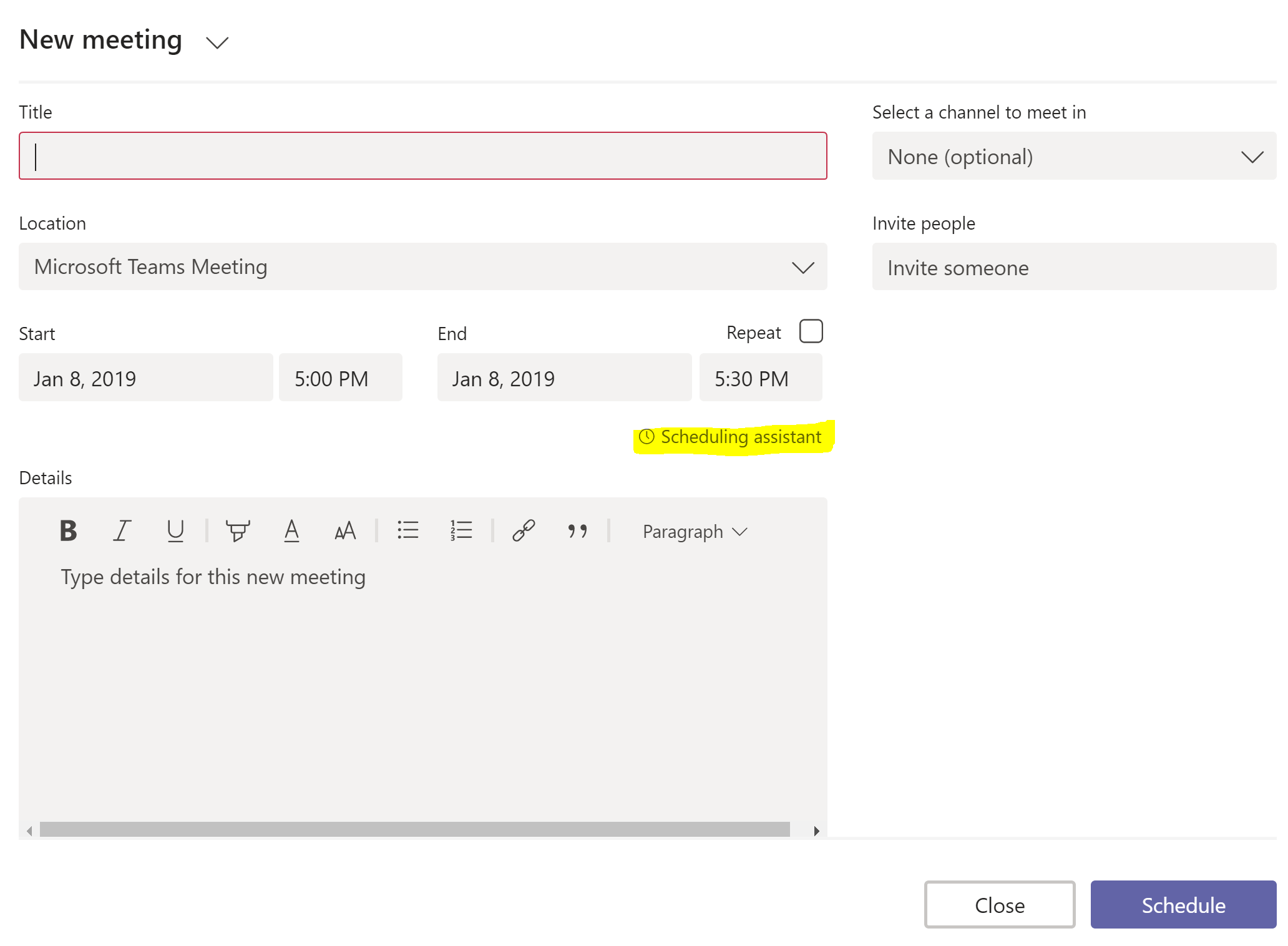This screenshot has width=1288, height=946.
Task: Insert a bulleted list
Action: (408, 531)
